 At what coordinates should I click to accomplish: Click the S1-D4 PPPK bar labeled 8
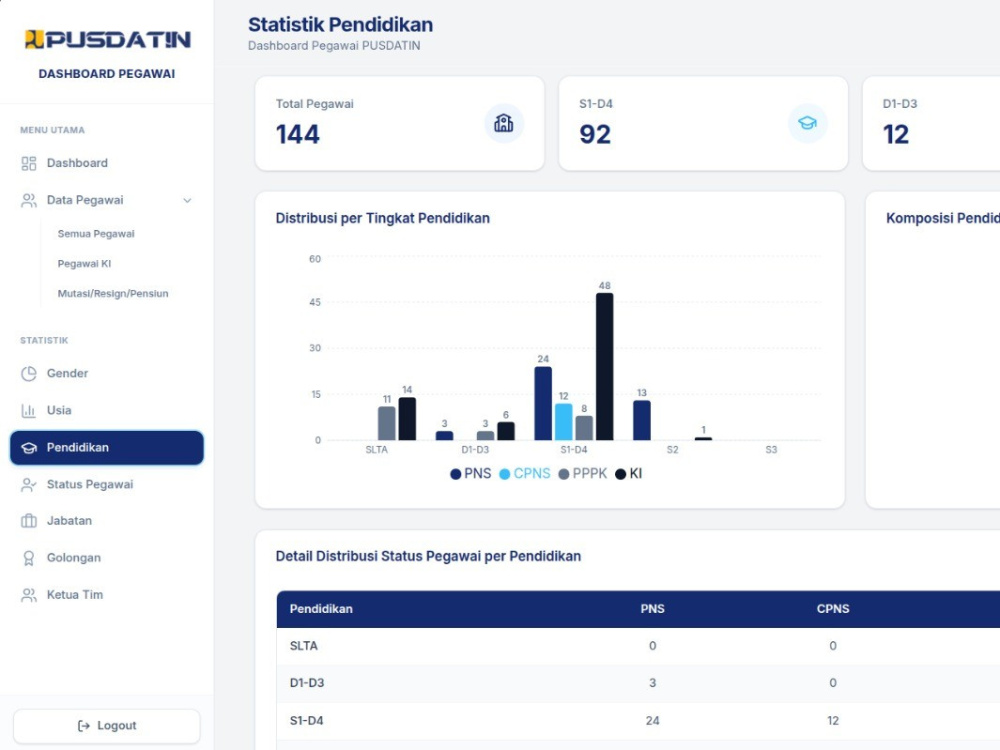point(584,428)
